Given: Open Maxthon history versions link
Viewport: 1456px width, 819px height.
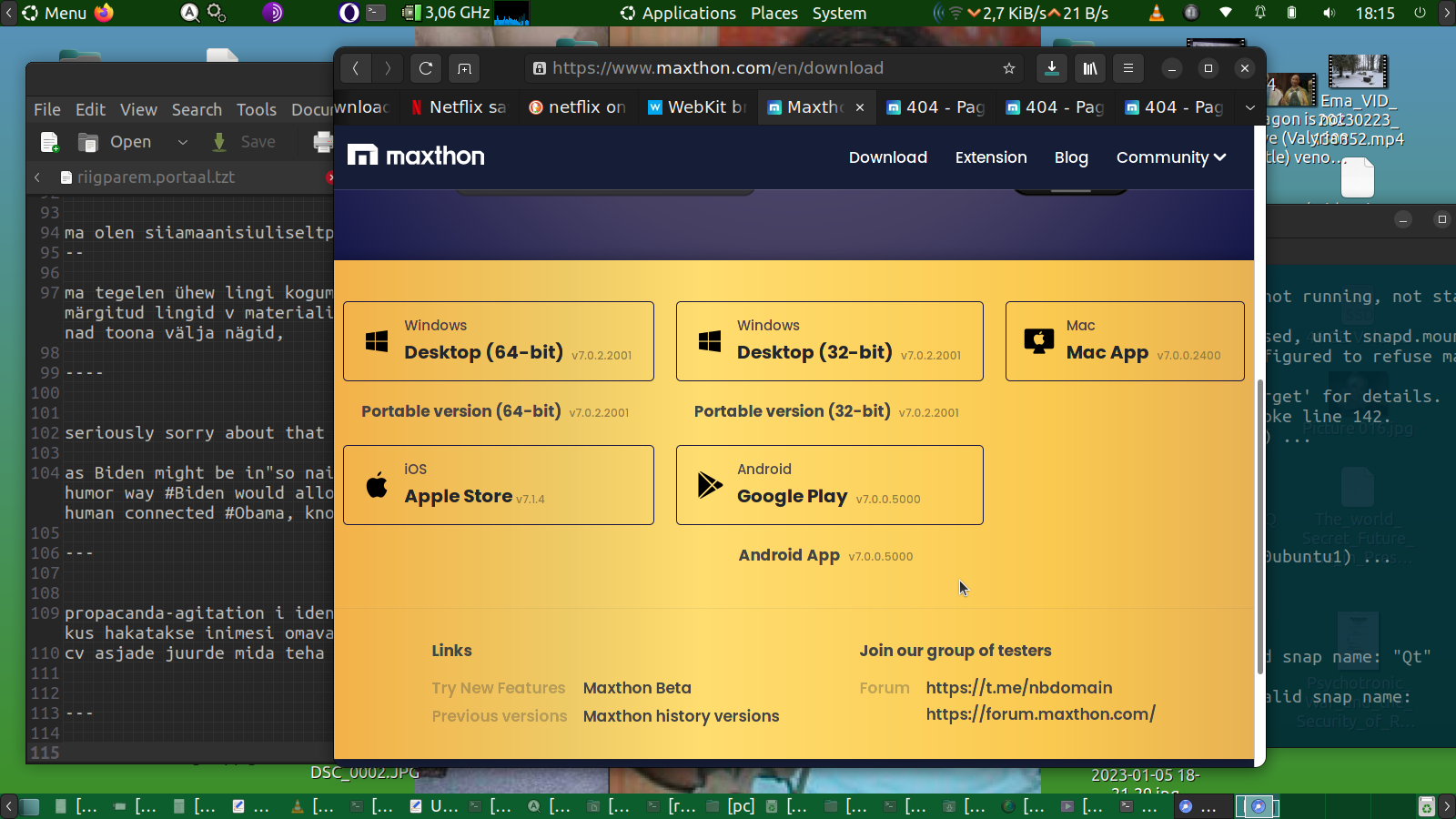Looking at the screenshot, I should [x=682, y=716].
